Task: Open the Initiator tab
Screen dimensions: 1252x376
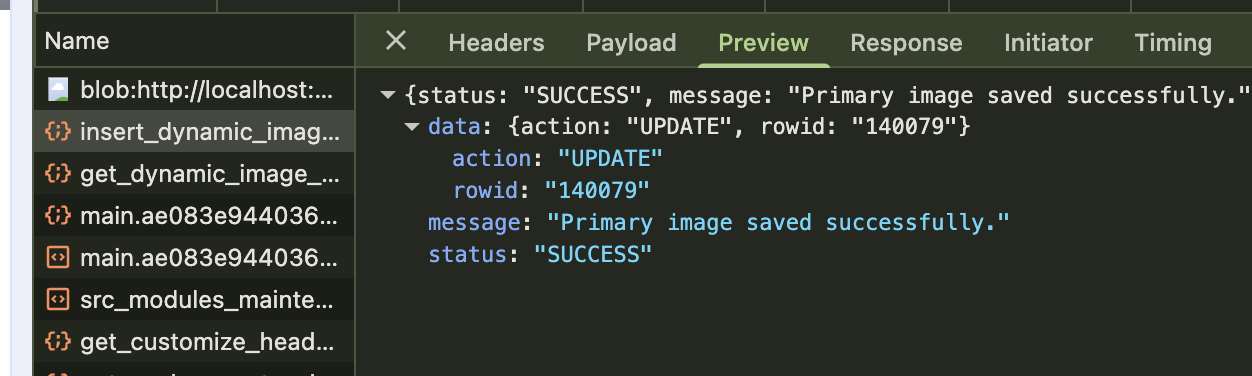Action: tap(1048, 42)
